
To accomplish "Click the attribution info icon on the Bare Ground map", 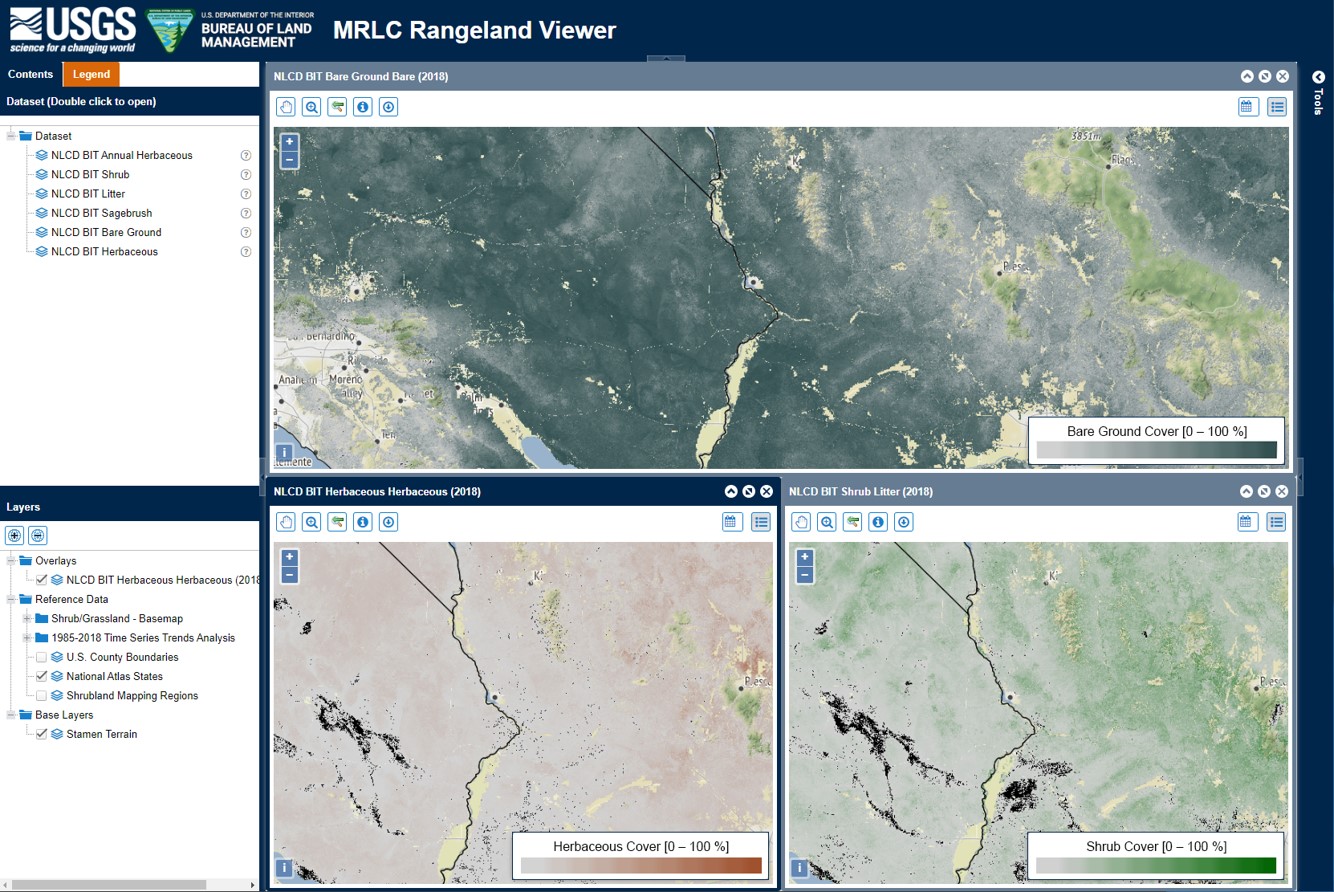I will pos(283,452).
